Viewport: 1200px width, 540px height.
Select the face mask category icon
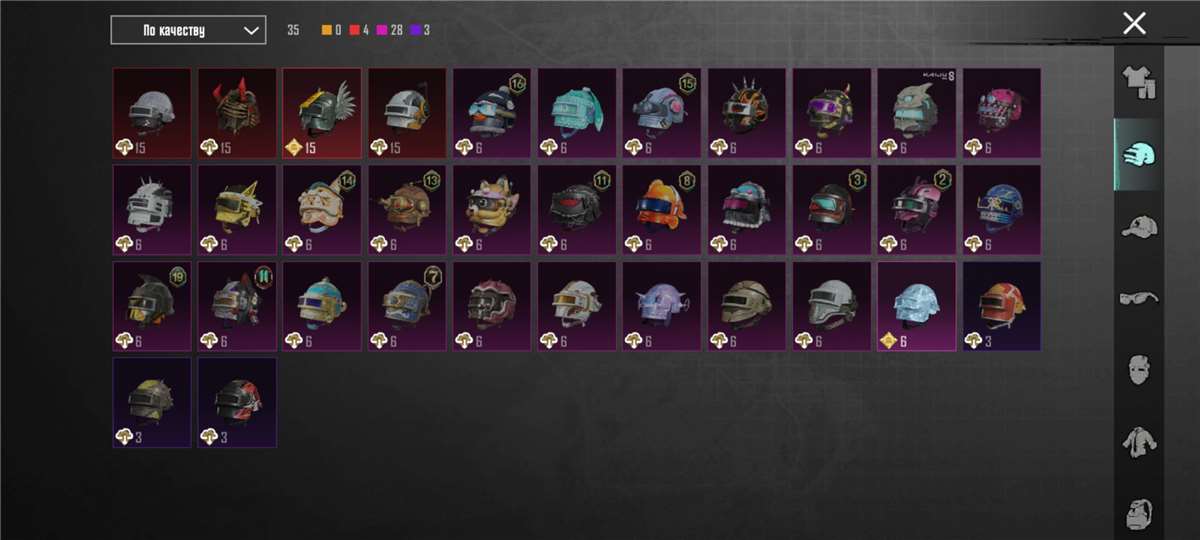1138,369
